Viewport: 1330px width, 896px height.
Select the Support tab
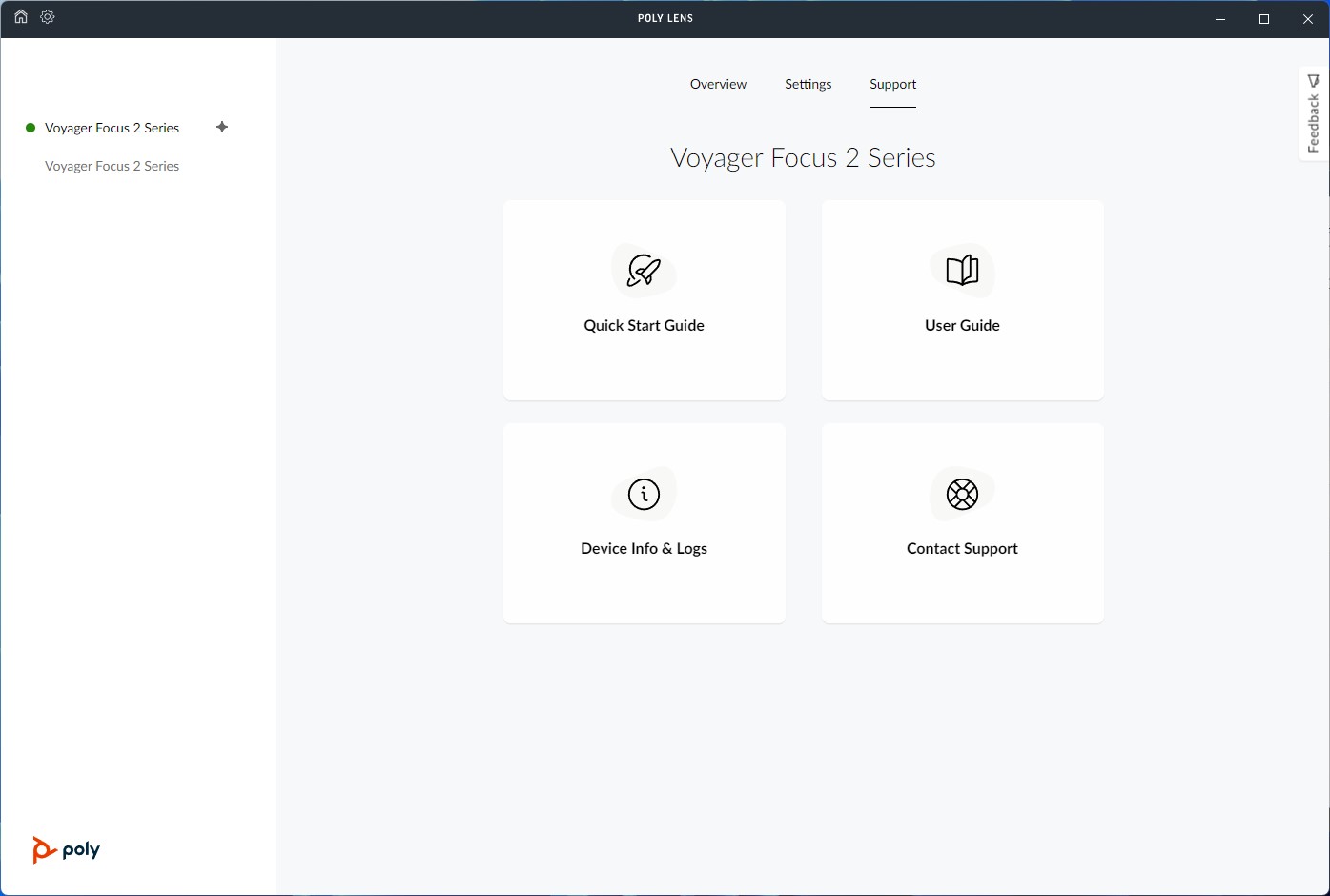click(x=892, y=84)
